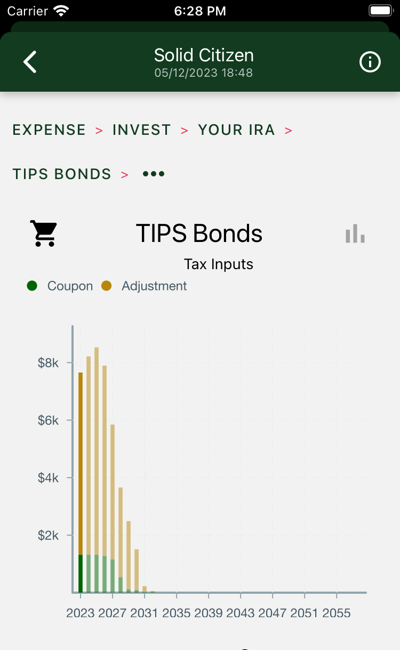
Task: Open the YOUR IRA breadcrumb
Action: (x=236, y=130)
